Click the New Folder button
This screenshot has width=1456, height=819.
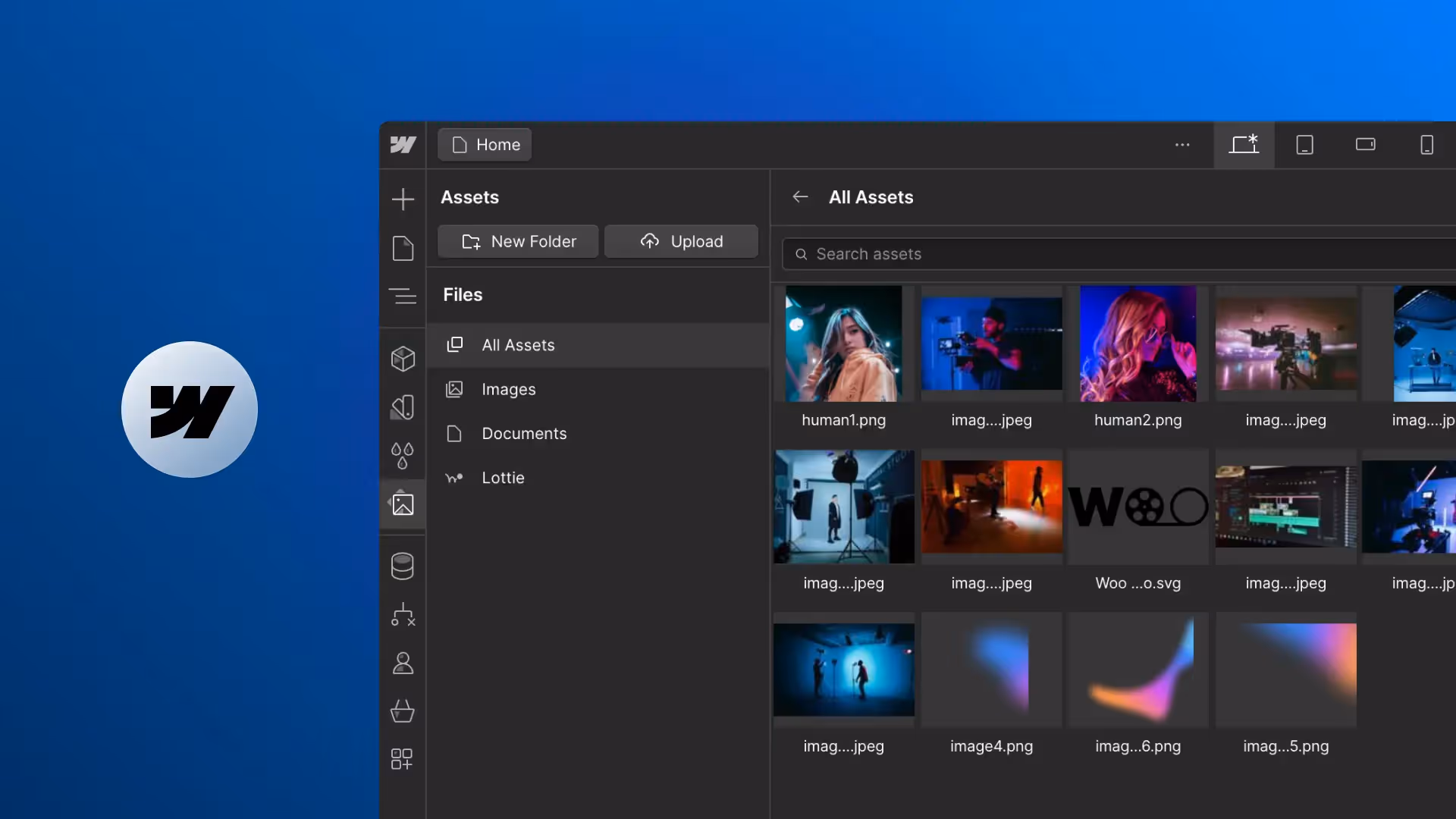pyautogui.click(x=518, y=241)
